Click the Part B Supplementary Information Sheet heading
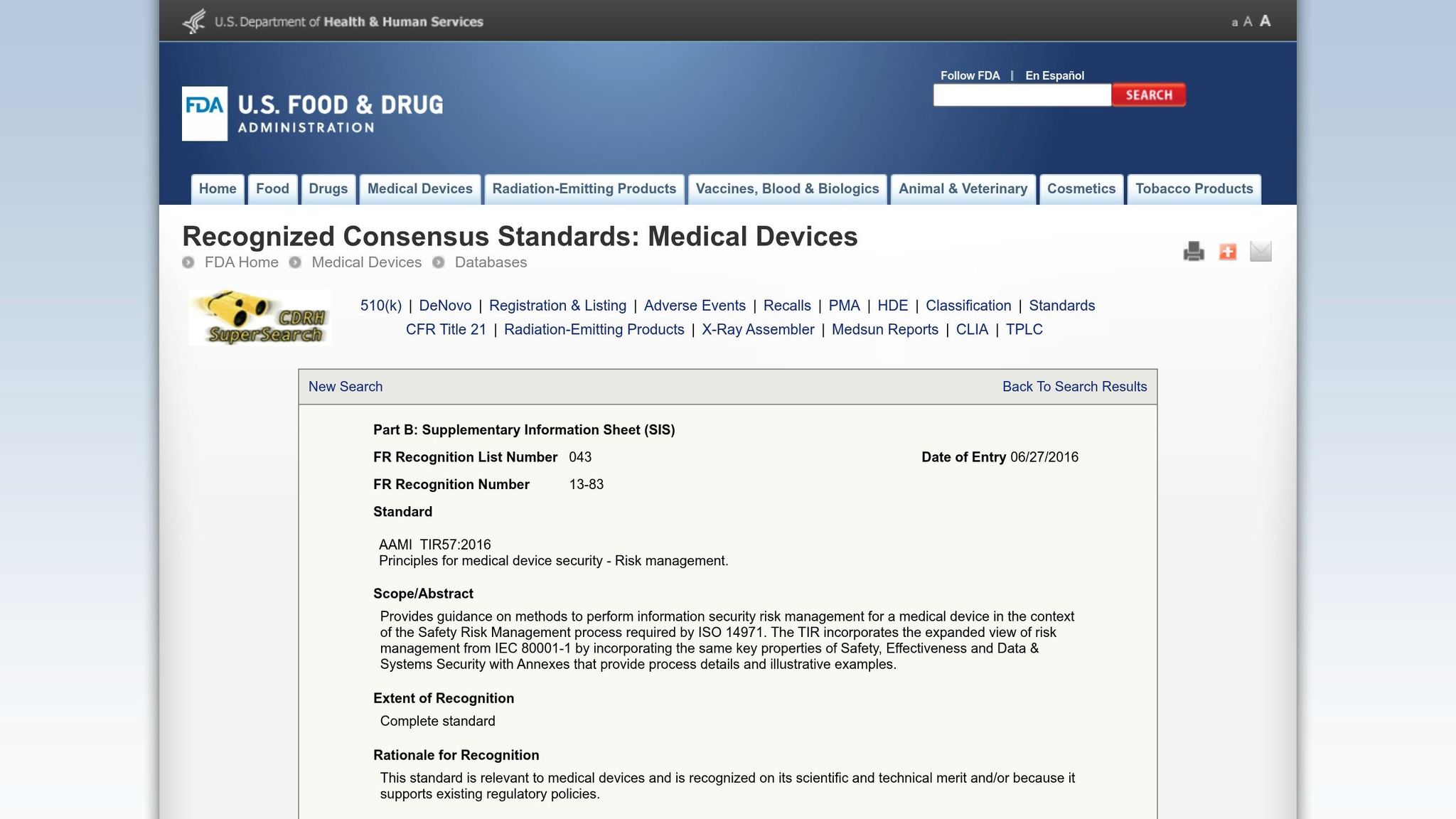Viewport: 1456px width, 819px height. click(524, 430)
